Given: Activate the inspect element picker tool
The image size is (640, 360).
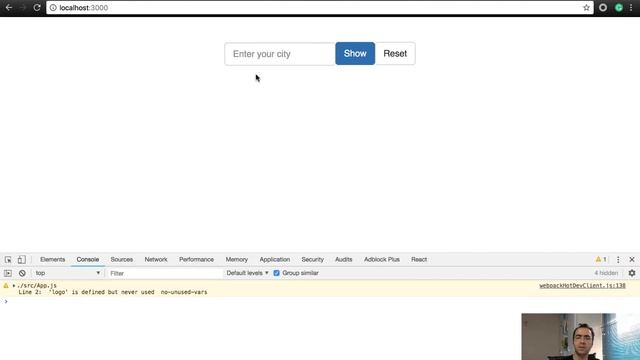Looking at the screenshot, I should 8,260.
